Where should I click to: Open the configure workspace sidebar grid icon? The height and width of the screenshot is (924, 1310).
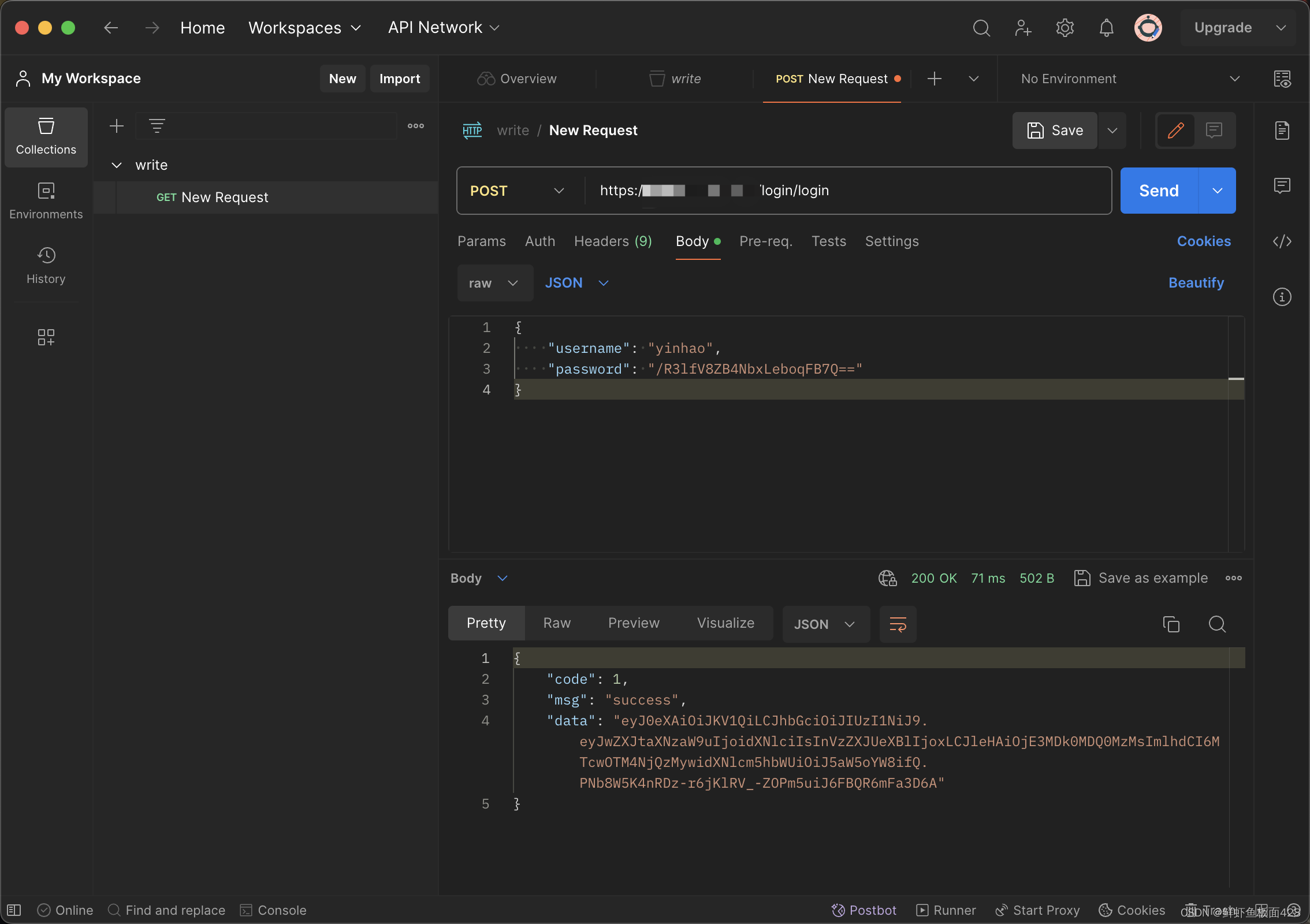[x=46, y=337]
